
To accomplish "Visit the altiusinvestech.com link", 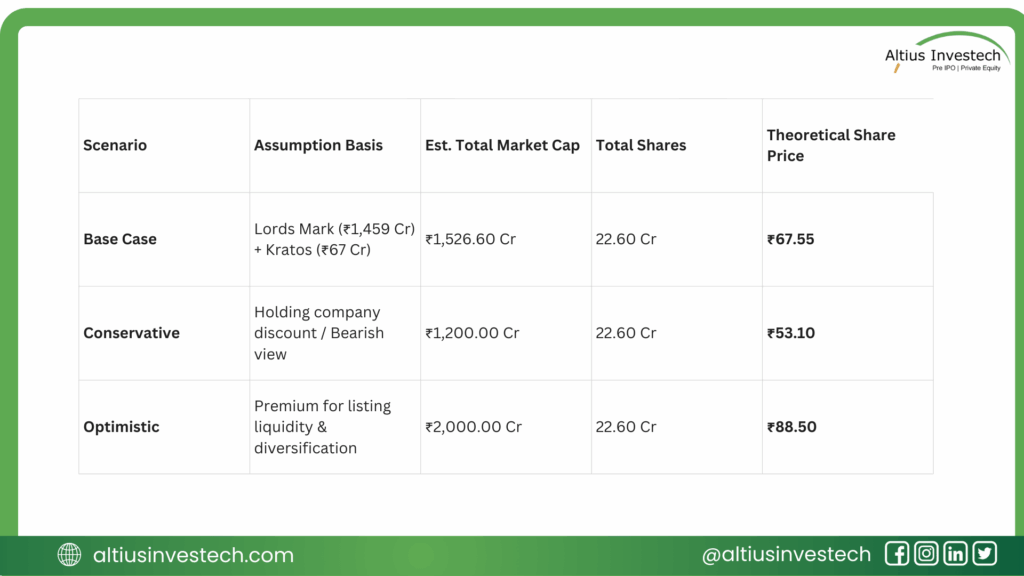I will coord(193,555).
